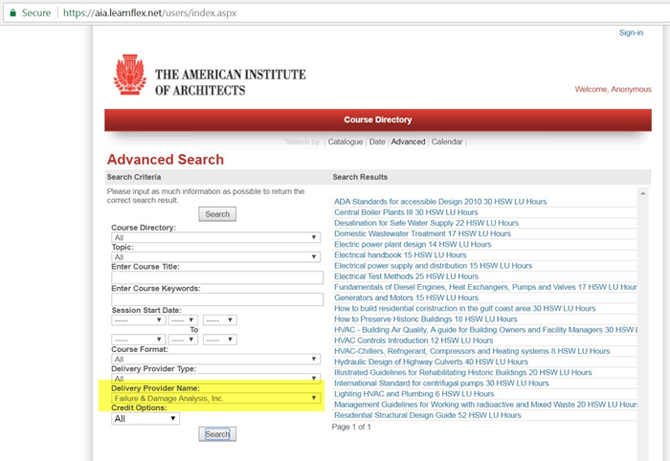
Task: Click the secure padlock icon in address bar
Action: [13, 13]
